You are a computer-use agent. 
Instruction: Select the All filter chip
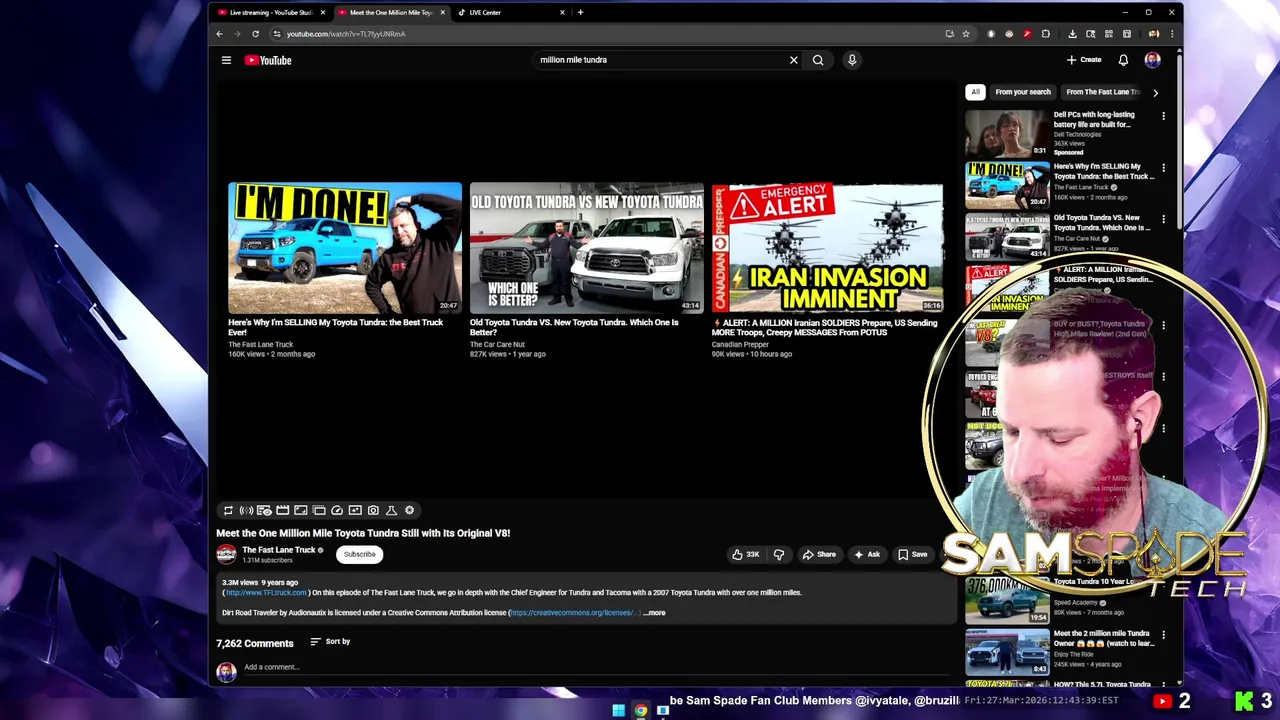[975, 92]
